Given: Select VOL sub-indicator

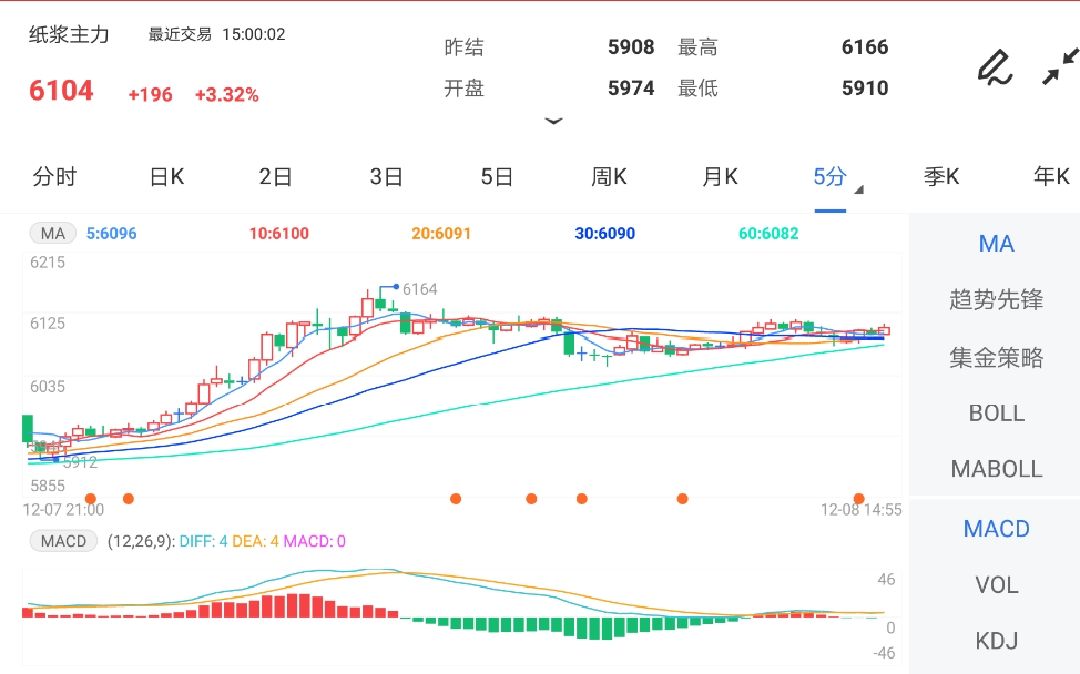Looking at the screenshot, I should pos(997,585).
